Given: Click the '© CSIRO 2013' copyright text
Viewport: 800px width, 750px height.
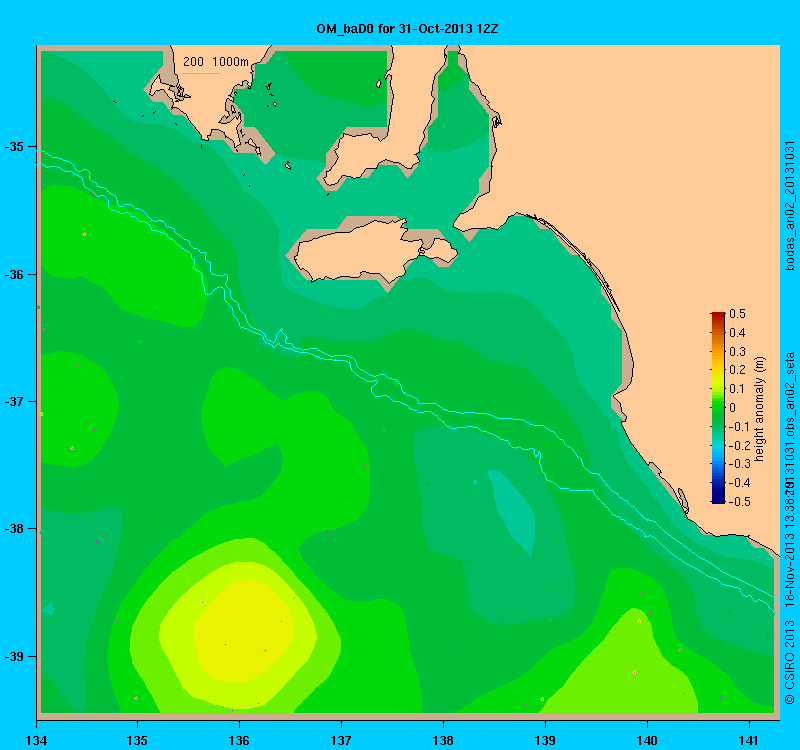Looking at the screenshot, I should point(789,662).
